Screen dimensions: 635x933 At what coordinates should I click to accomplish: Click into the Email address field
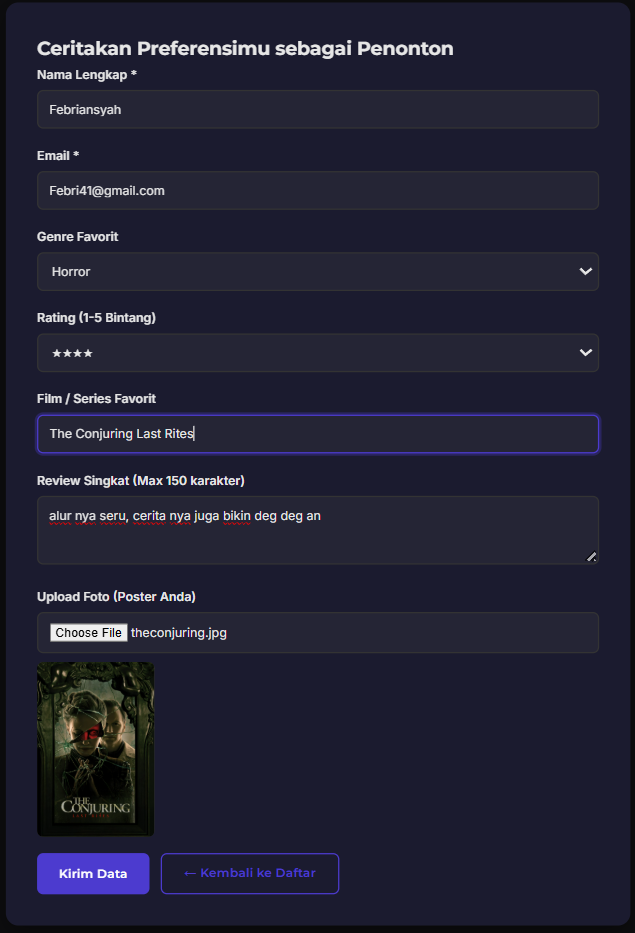(317, 190)
